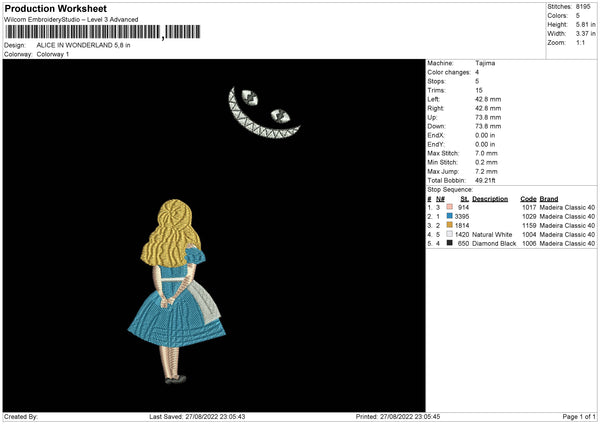Click the Natural White thread swatch
600x424 pixels.
(x=449, y=234)
